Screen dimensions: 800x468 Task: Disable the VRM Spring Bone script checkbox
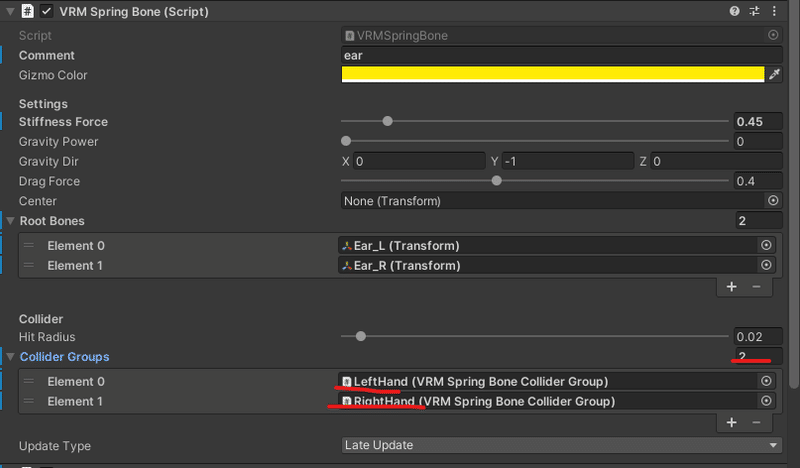pos(47,11)
